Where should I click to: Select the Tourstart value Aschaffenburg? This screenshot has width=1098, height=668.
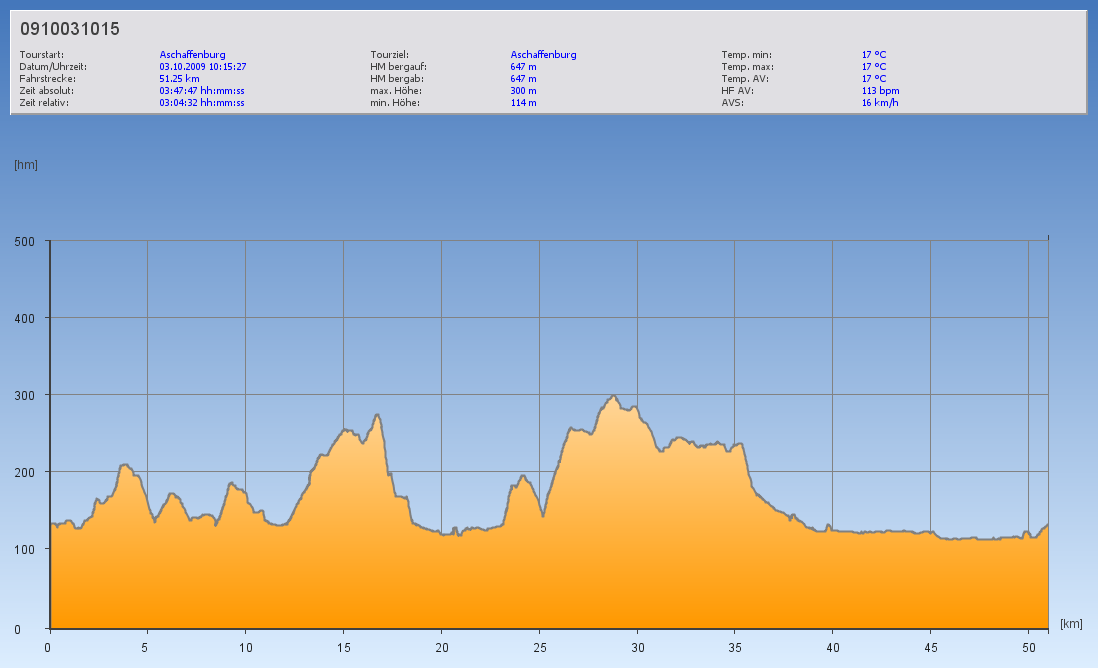pyautogui.click(x=192, y=55)
